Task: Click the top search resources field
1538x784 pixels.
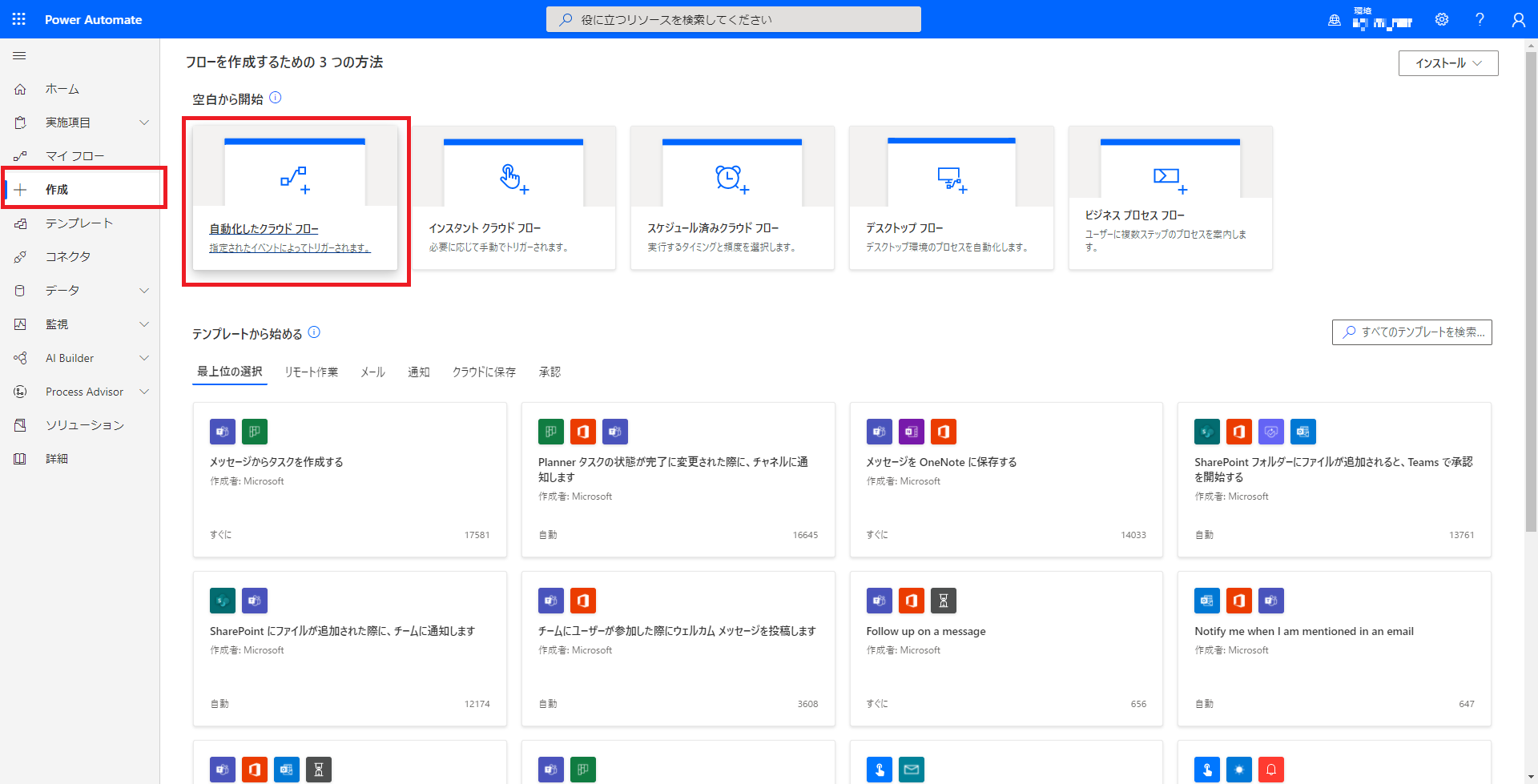Action: 734,19
